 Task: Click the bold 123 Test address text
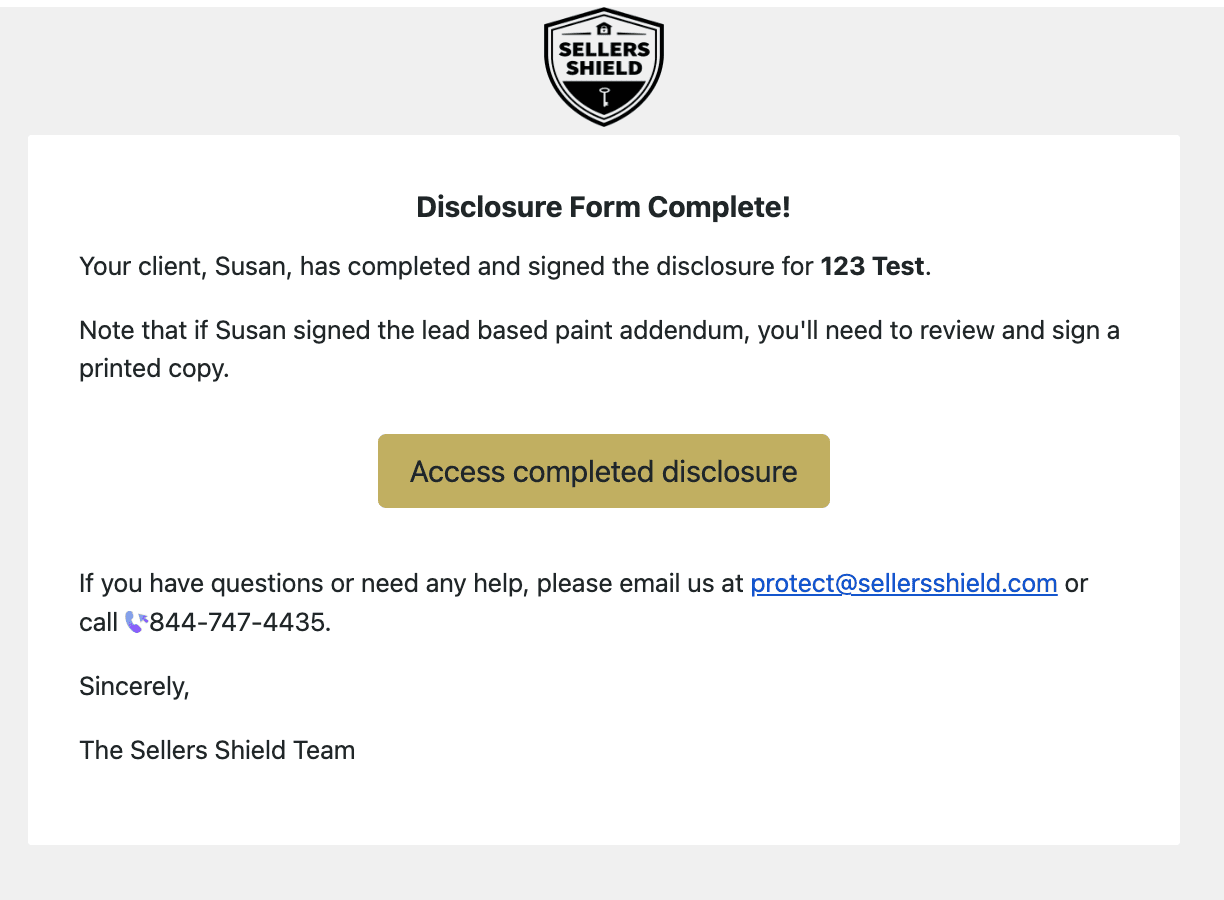(x=872, y=267)
